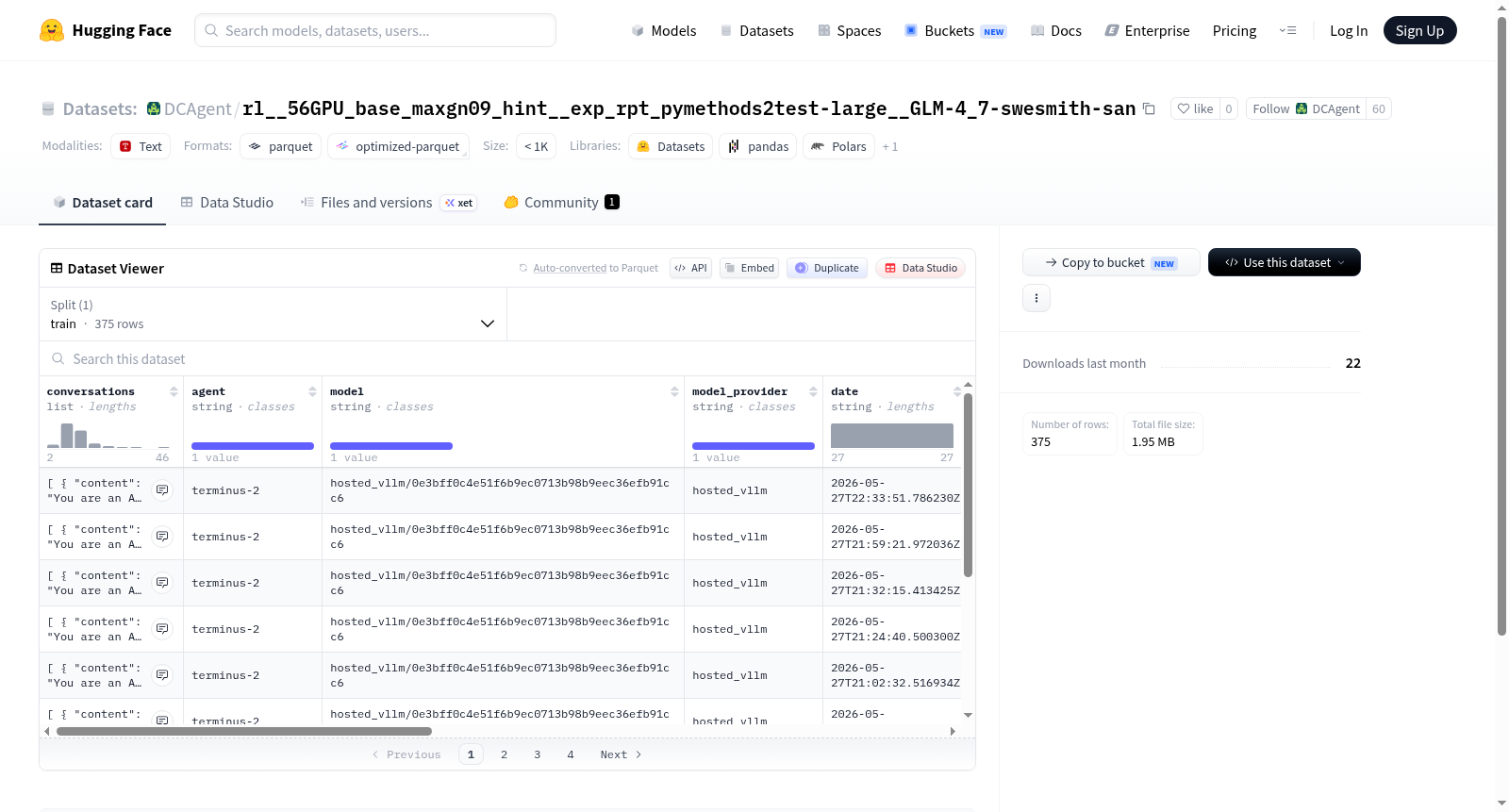The width and height of the screenshot is (1509, 812).
Task: Open conversation viewer icon in the 2026-05-27T21:59:21 row
Action: [162, 537]
